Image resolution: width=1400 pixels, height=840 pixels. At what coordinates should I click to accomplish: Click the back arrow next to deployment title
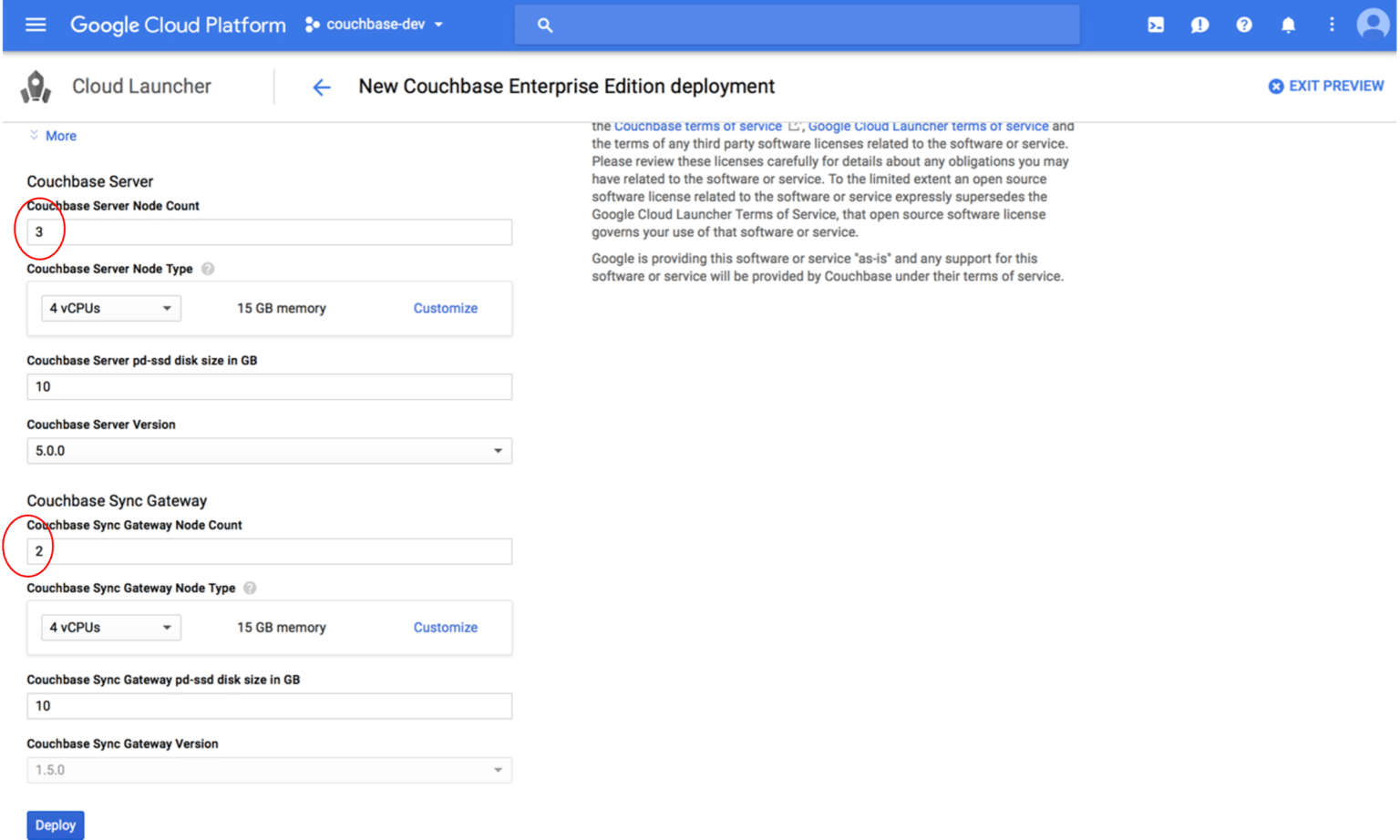pyautogui.click(x=321, y=87)
